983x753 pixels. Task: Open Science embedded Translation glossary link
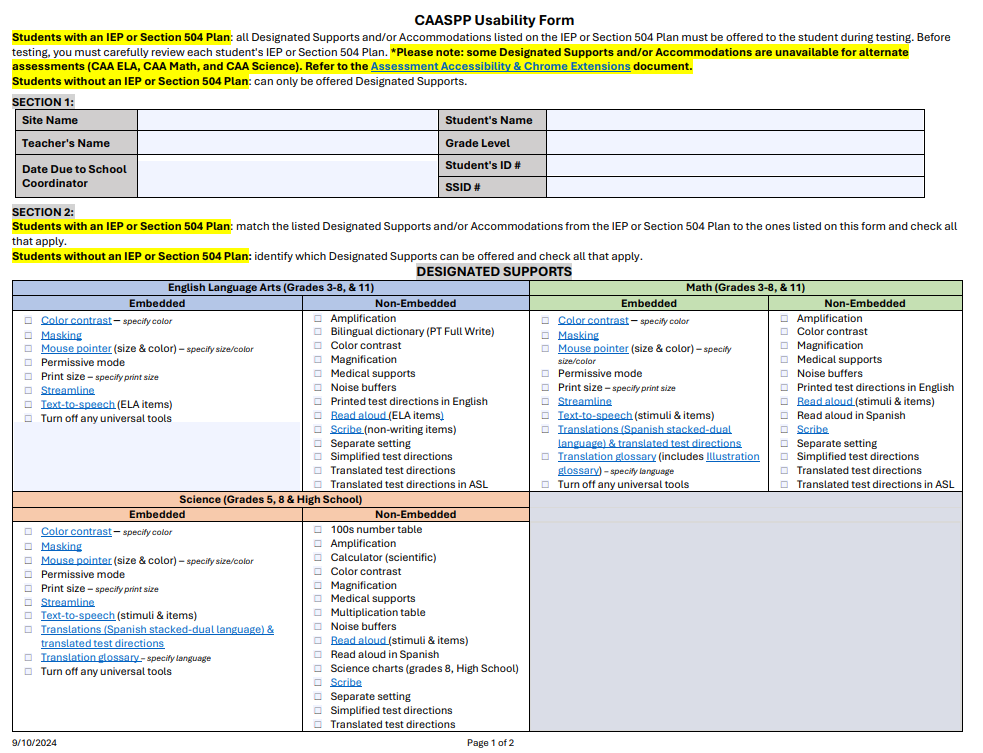[x=90, y=657]
